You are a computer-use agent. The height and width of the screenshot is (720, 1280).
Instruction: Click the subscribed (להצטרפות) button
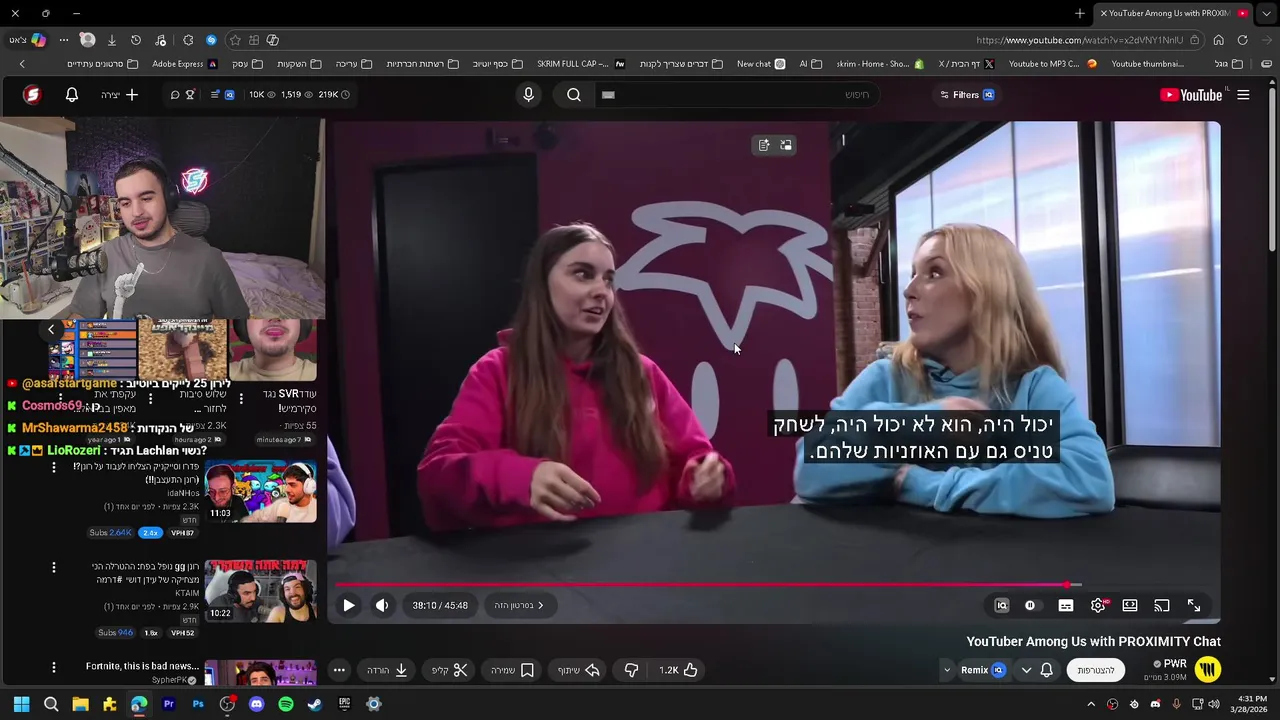click(x=1096, y=670)
